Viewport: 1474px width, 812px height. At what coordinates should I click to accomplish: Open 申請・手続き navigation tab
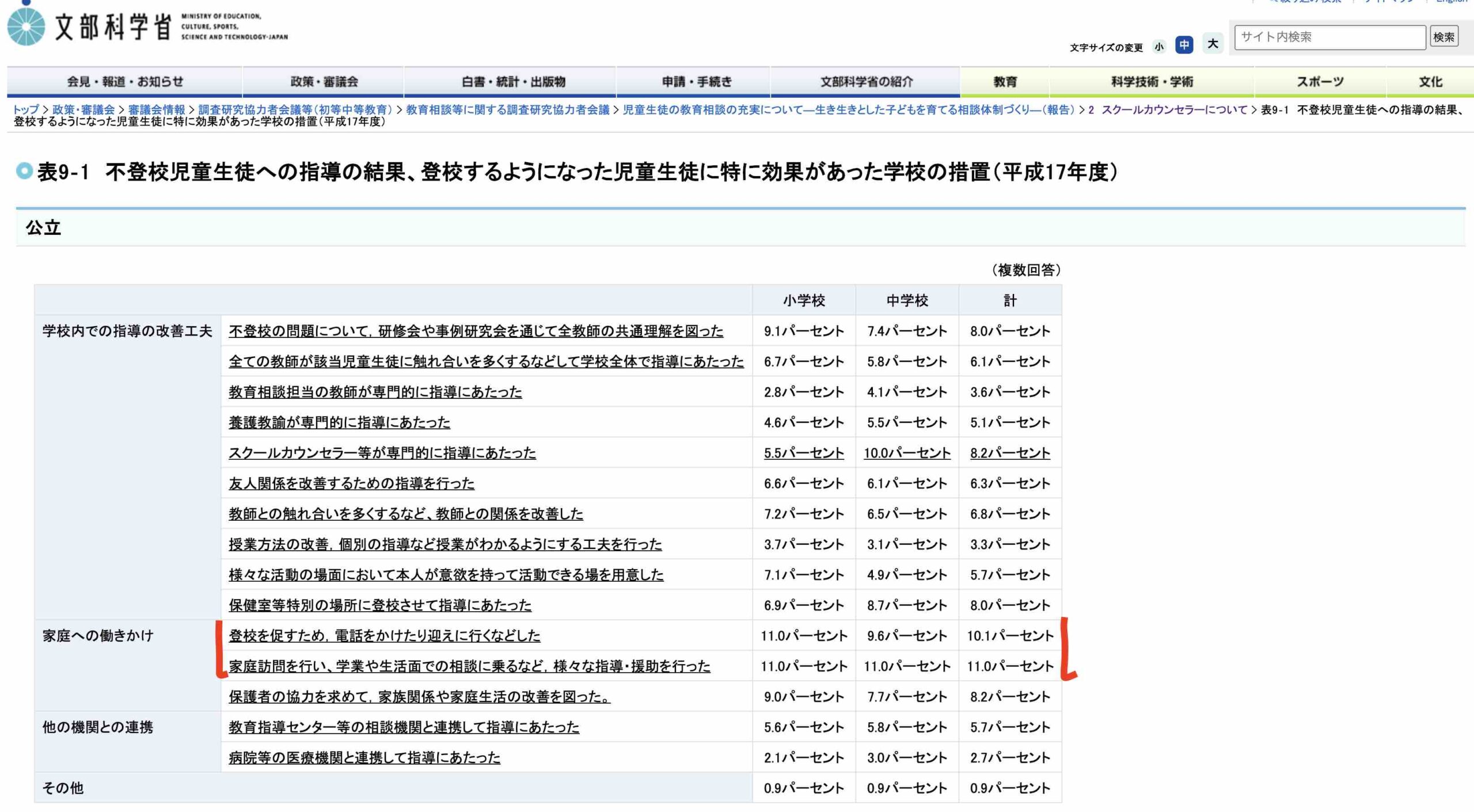696,82
